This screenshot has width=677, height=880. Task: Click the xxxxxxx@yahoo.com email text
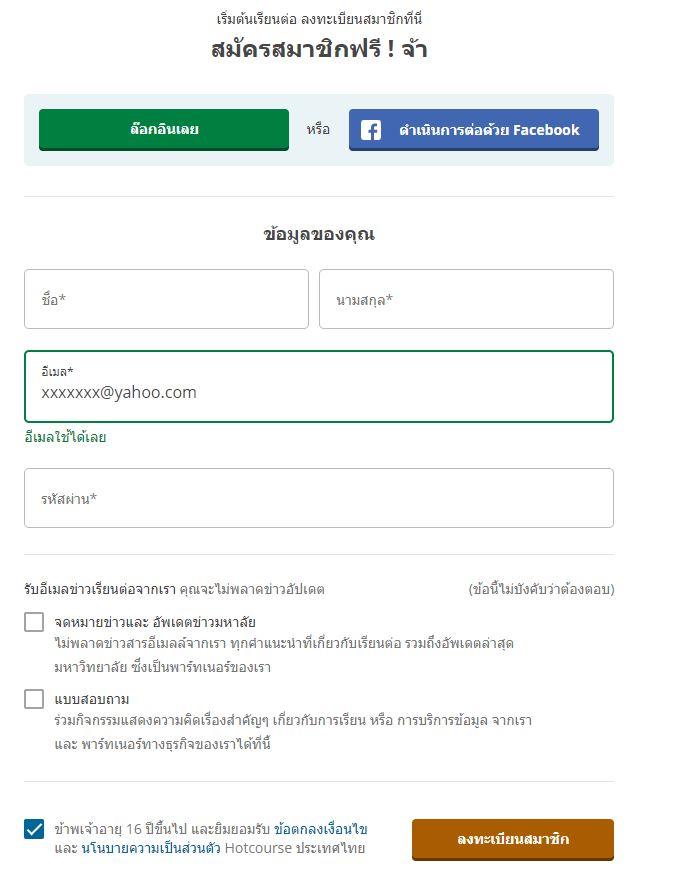coord(119,392)
